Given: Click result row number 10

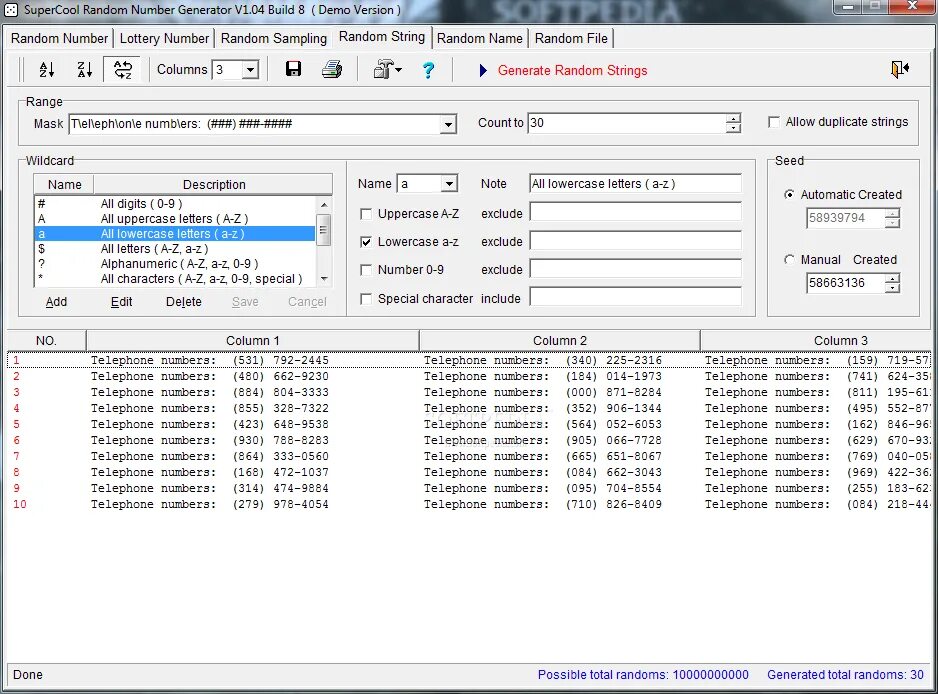Looking at the screenshot, I should pos(20,504).
